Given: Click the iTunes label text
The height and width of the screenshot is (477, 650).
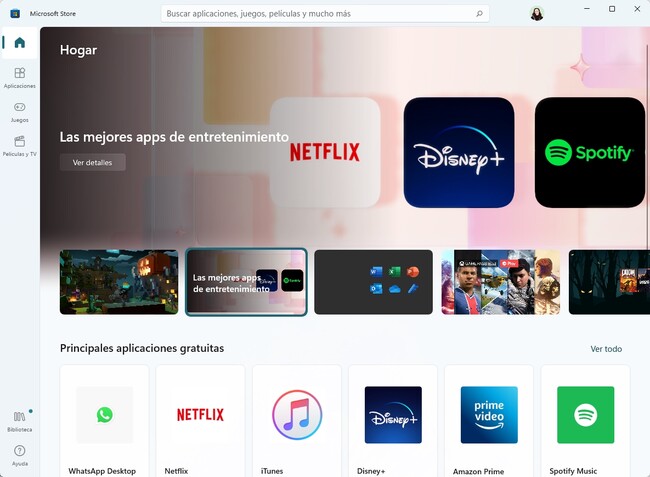Looking at the screenshot, I should pyautogui.click(x=272, y=471).
